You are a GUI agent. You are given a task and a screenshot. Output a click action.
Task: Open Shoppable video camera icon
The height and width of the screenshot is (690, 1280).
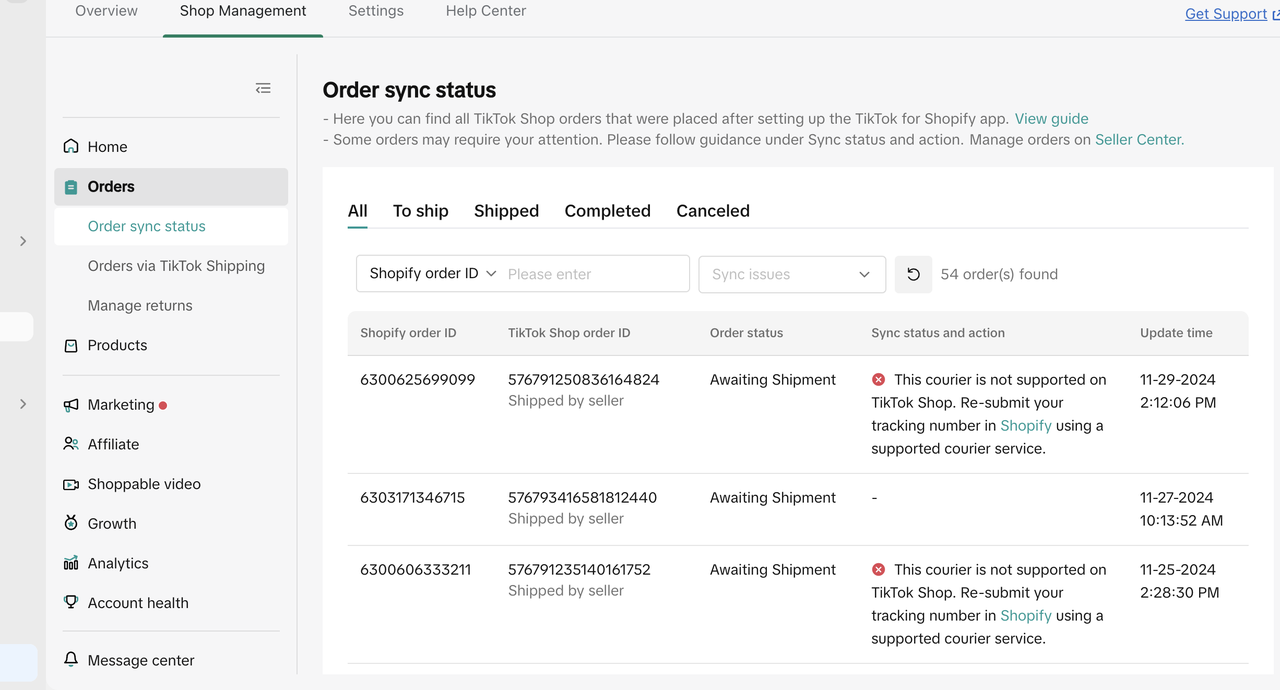[71, 484]
